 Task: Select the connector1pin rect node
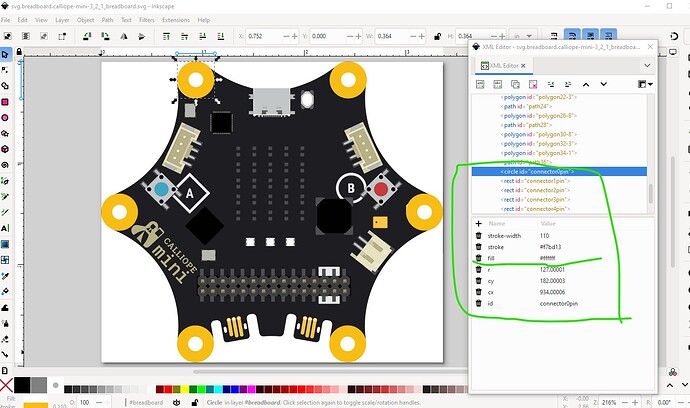(x=535, y=181)
